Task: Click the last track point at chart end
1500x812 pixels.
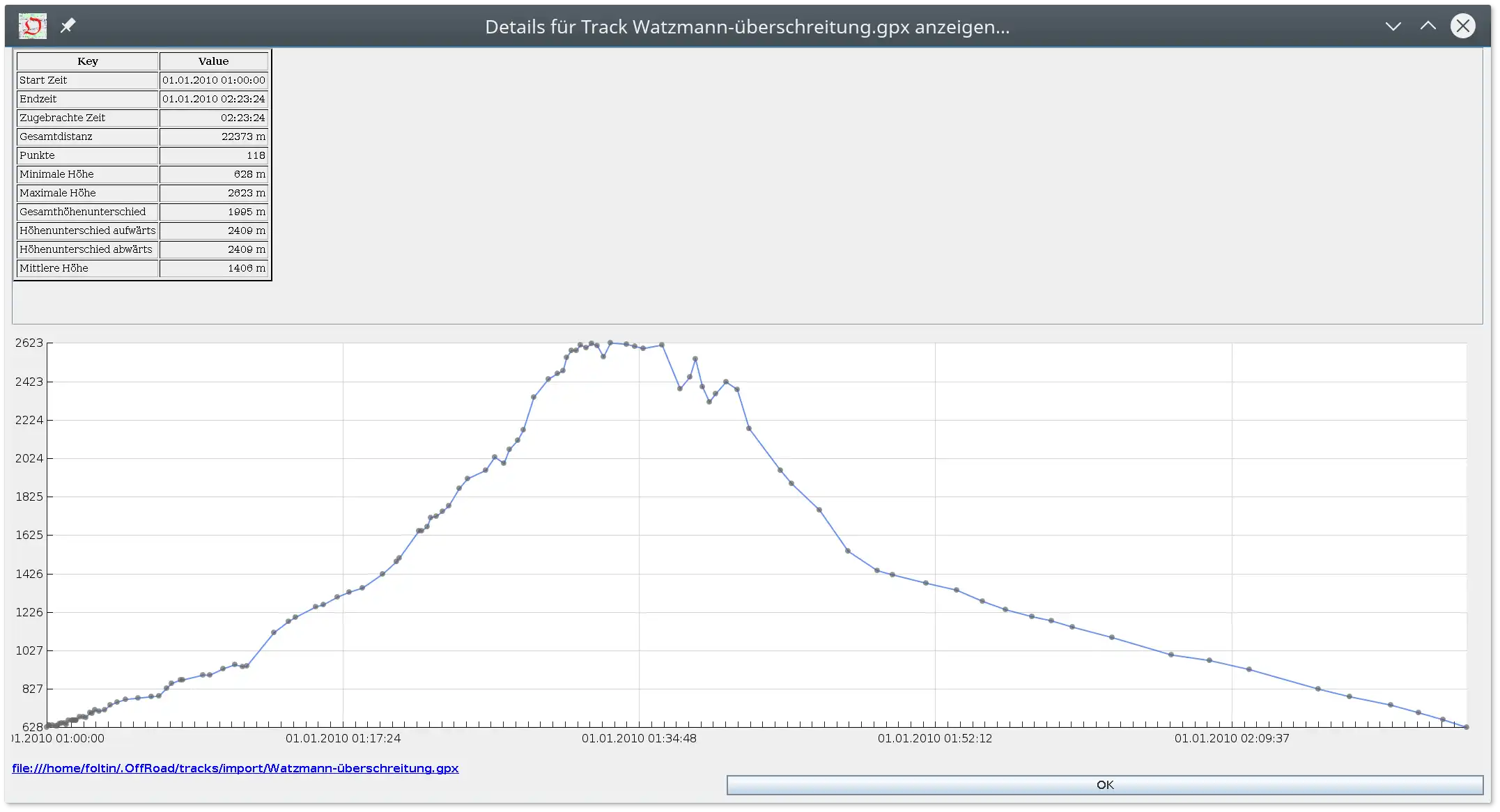Action: click(x=1467, y=727)
